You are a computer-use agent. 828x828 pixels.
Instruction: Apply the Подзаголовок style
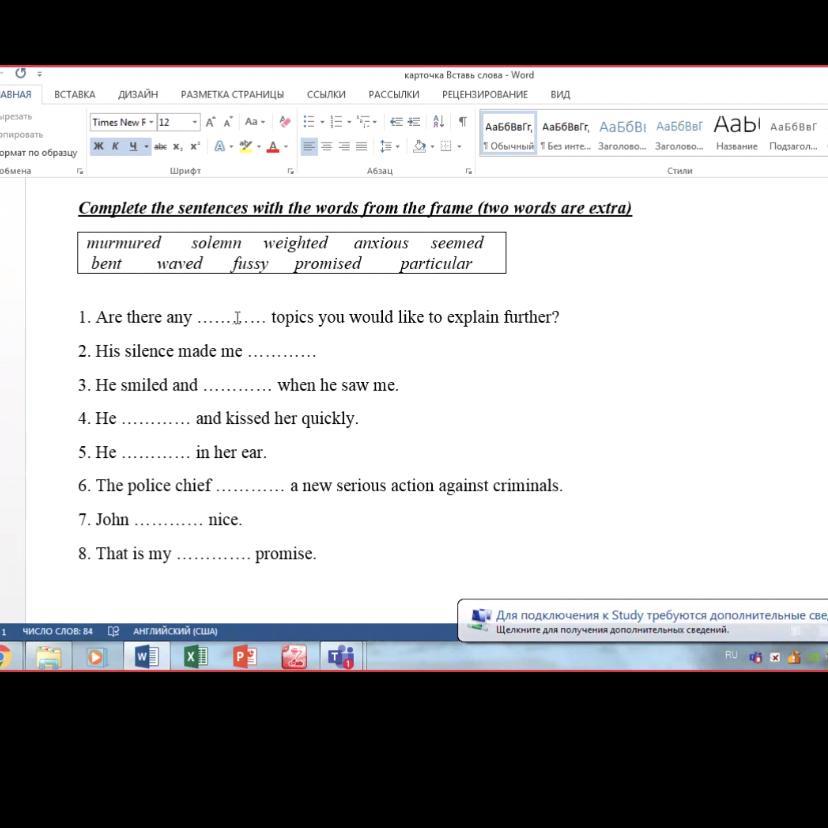[793, 133]
